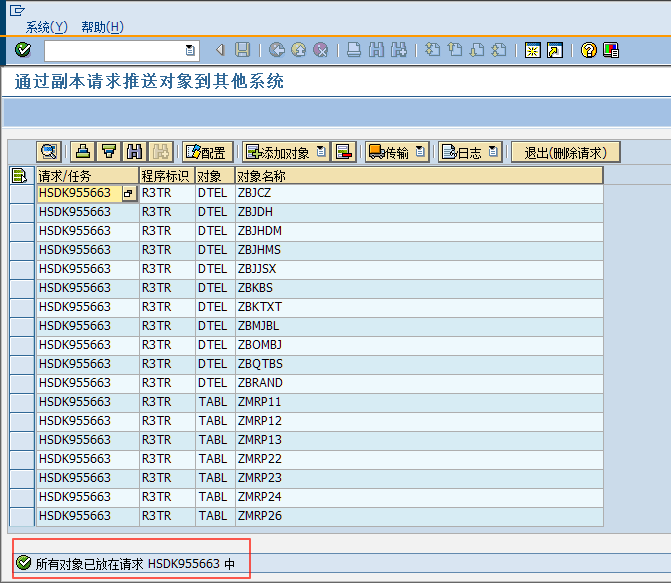Click the Print icon in system toolbar

(x=354, y=50)
